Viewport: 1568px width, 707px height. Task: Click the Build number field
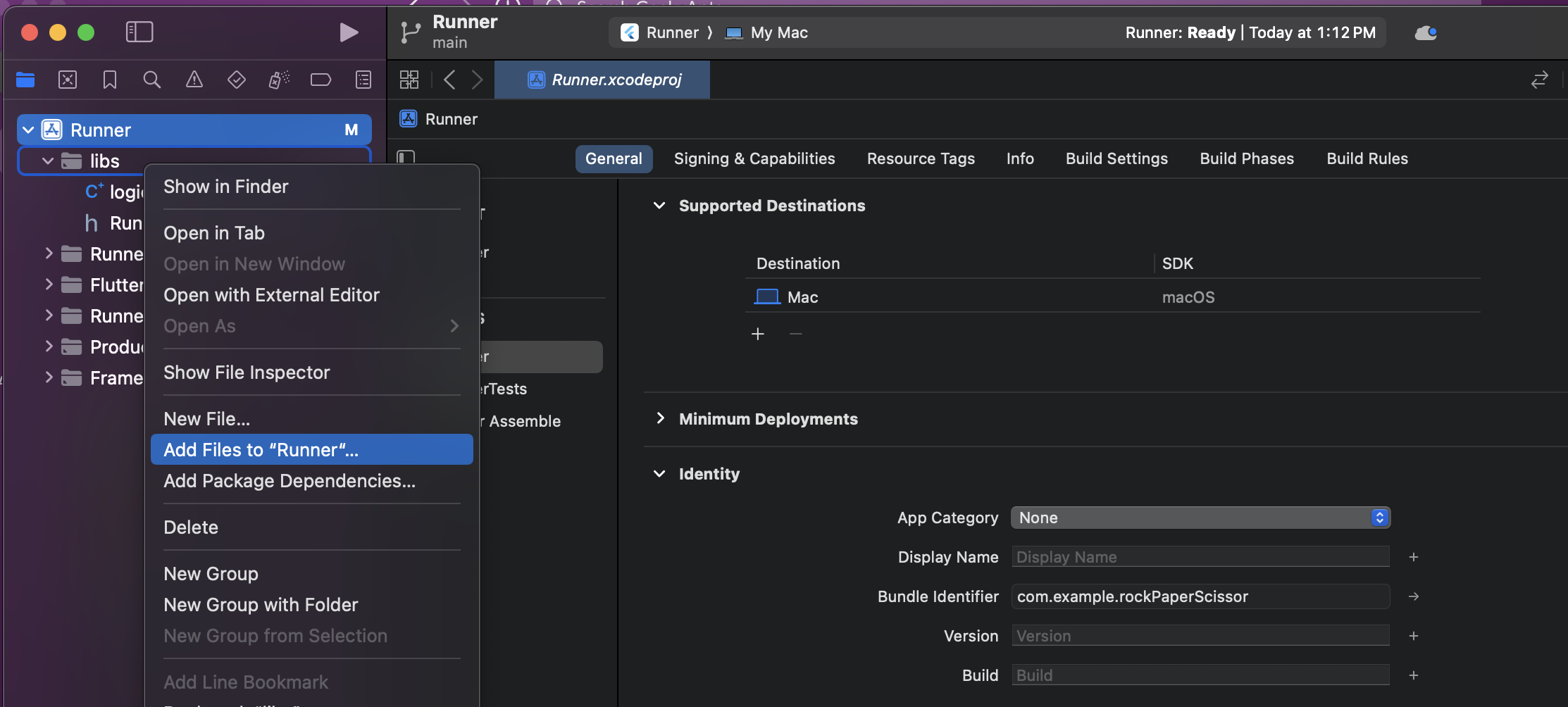[1200, 675]
